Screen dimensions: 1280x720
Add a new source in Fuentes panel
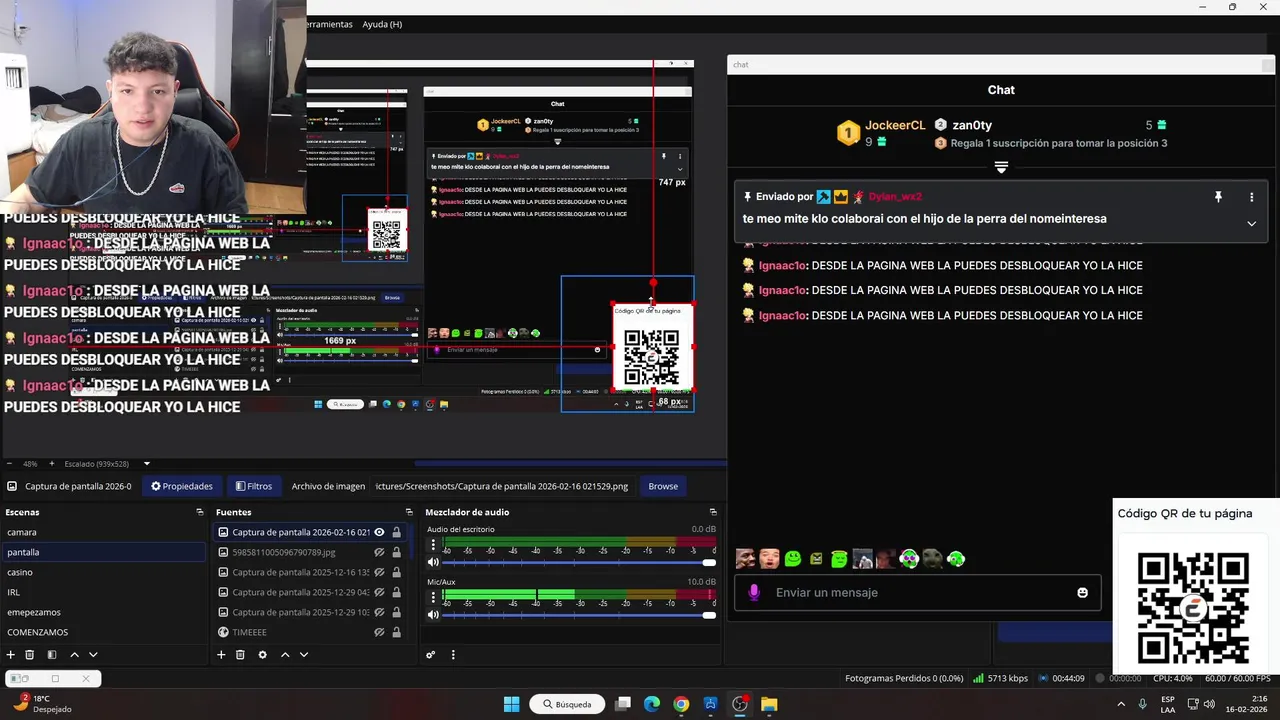221,655
